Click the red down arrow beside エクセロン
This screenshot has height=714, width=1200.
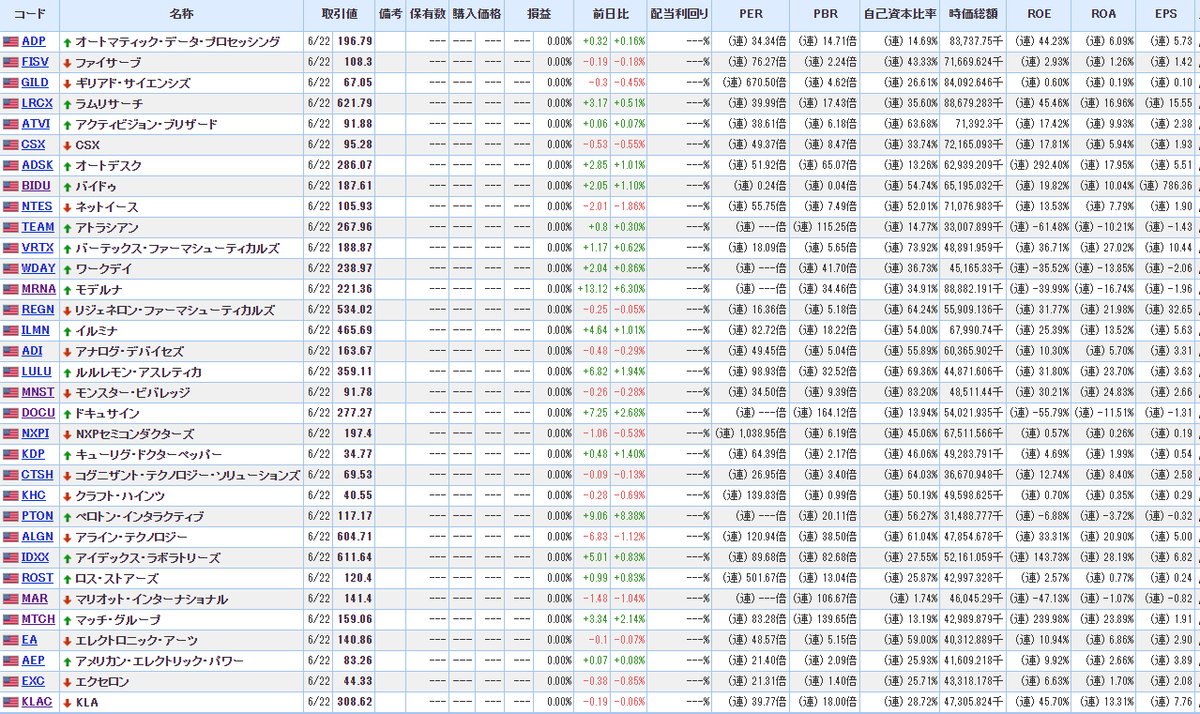pos(67,682)
